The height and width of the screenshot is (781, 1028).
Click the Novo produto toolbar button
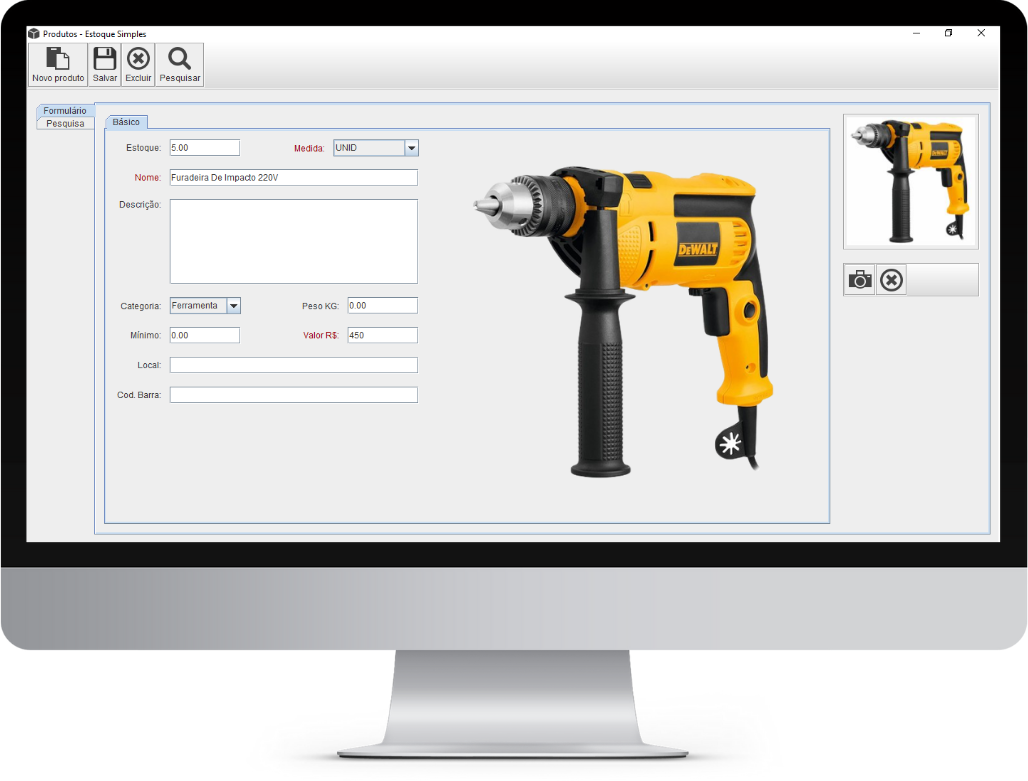click(58, 64)
